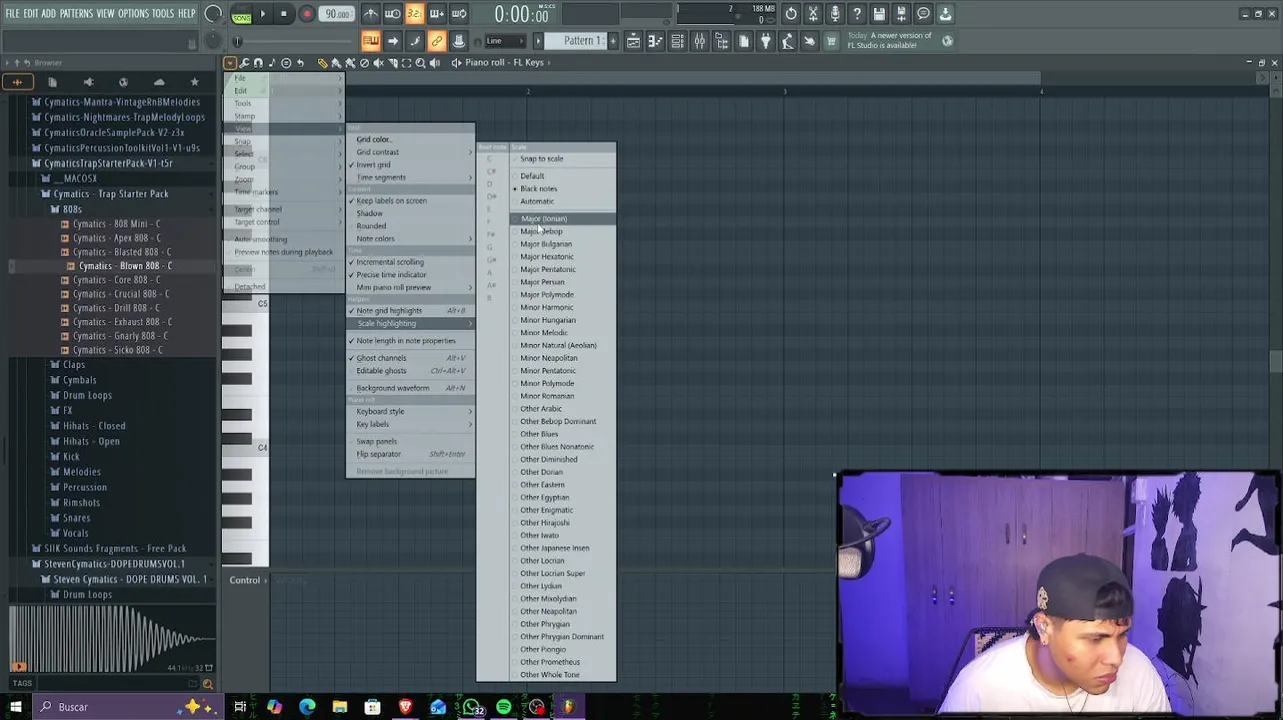This screenshot has height=720, width=1283.
Task: Select the paint brush tool
Action: [336, 63]
